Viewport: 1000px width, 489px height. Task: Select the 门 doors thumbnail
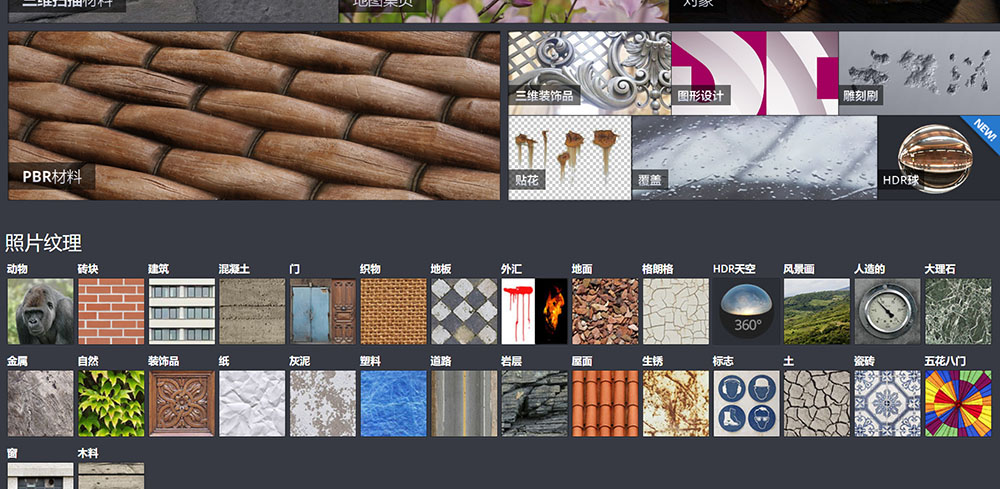323,311
